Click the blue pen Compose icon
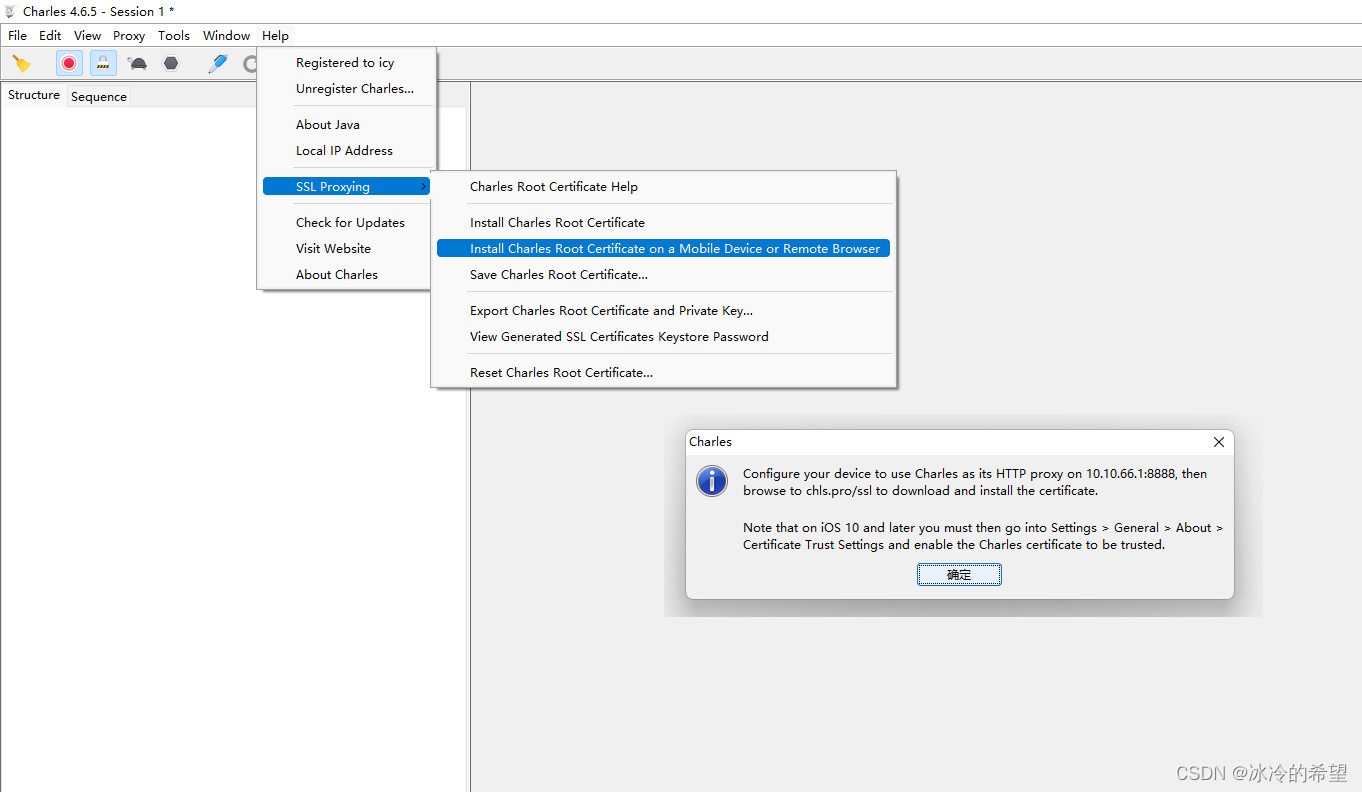Viewport: 1362px width, 792px height. pyautogui.click(x=218, y=63)
